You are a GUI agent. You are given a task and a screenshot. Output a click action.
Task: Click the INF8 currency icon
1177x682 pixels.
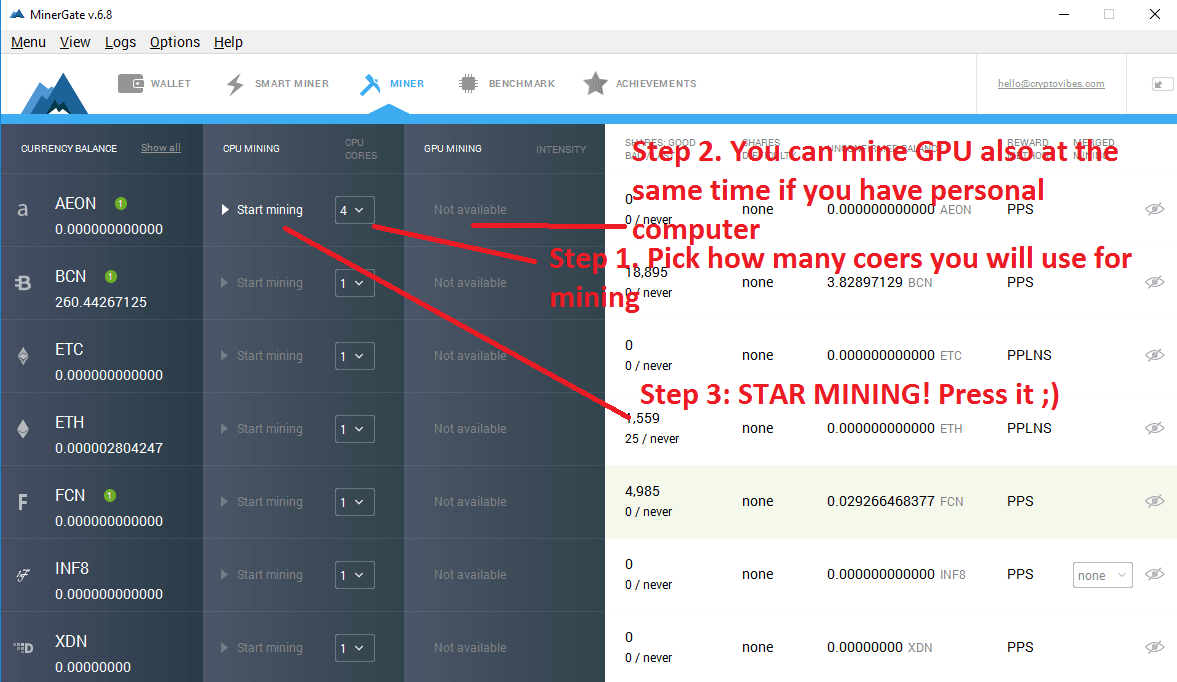coord(23,575)
